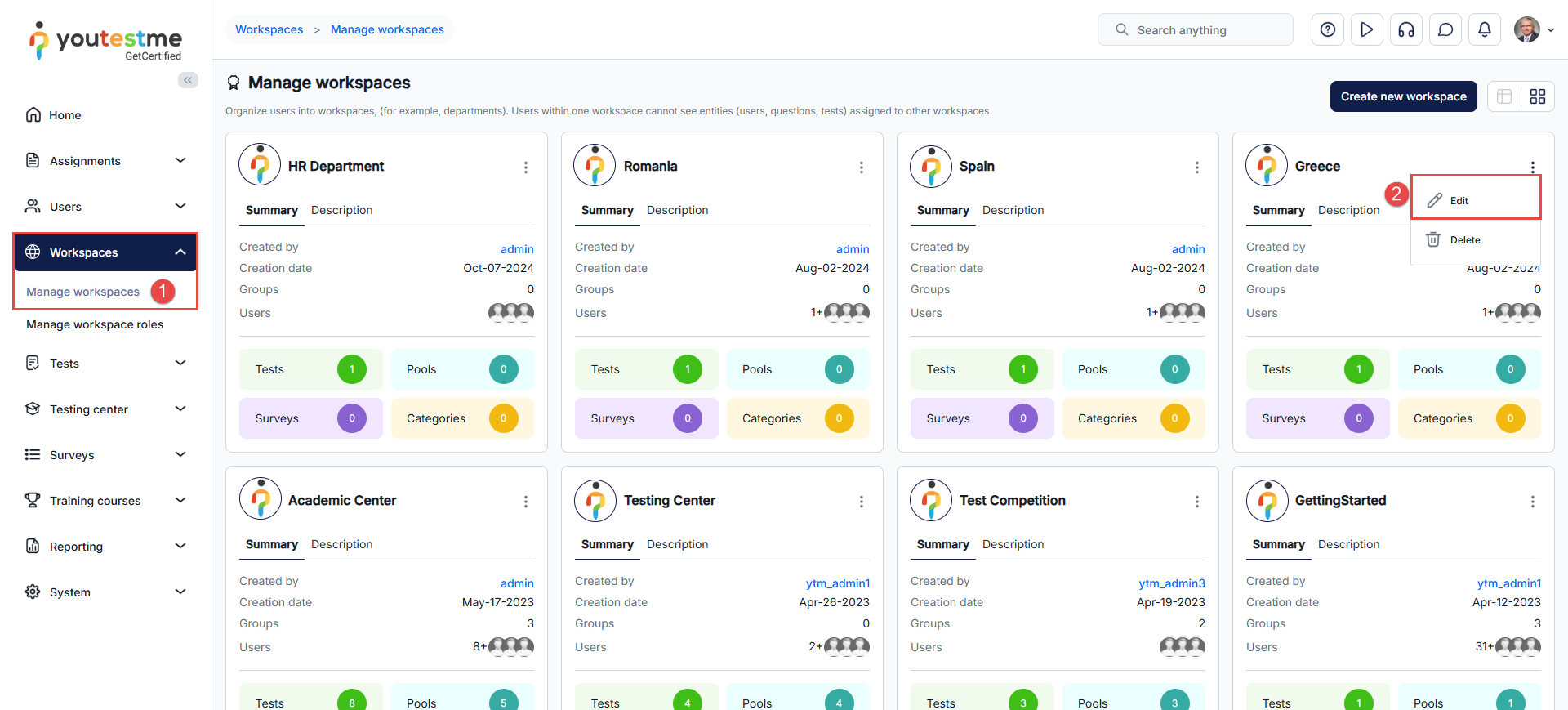Click the headphones support icon
Viewport: 1568px width, 710px height.
1406,30
